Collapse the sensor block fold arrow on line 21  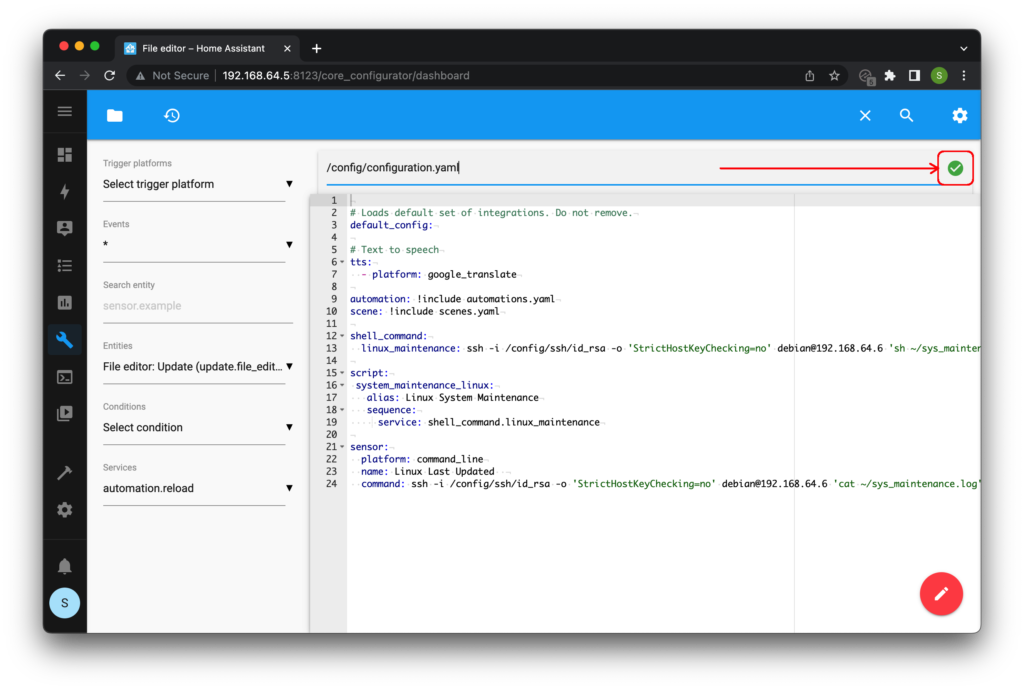tap(342, 447)
